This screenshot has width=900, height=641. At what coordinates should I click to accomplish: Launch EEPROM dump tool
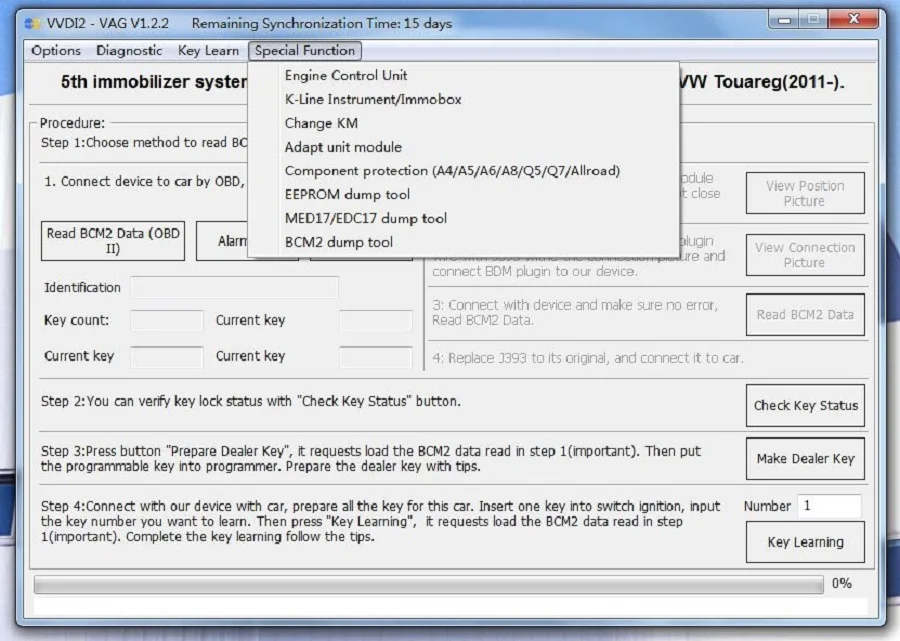[347, 195]
